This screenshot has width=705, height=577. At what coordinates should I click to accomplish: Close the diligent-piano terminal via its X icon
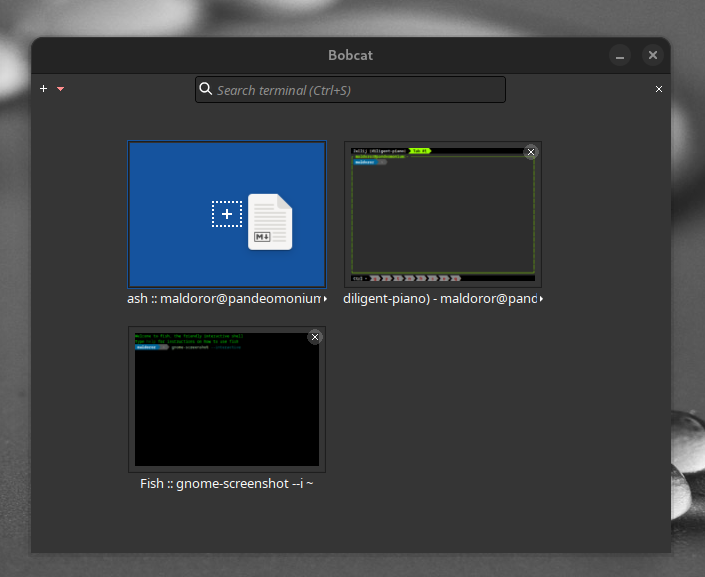click(x=531, y=152)
